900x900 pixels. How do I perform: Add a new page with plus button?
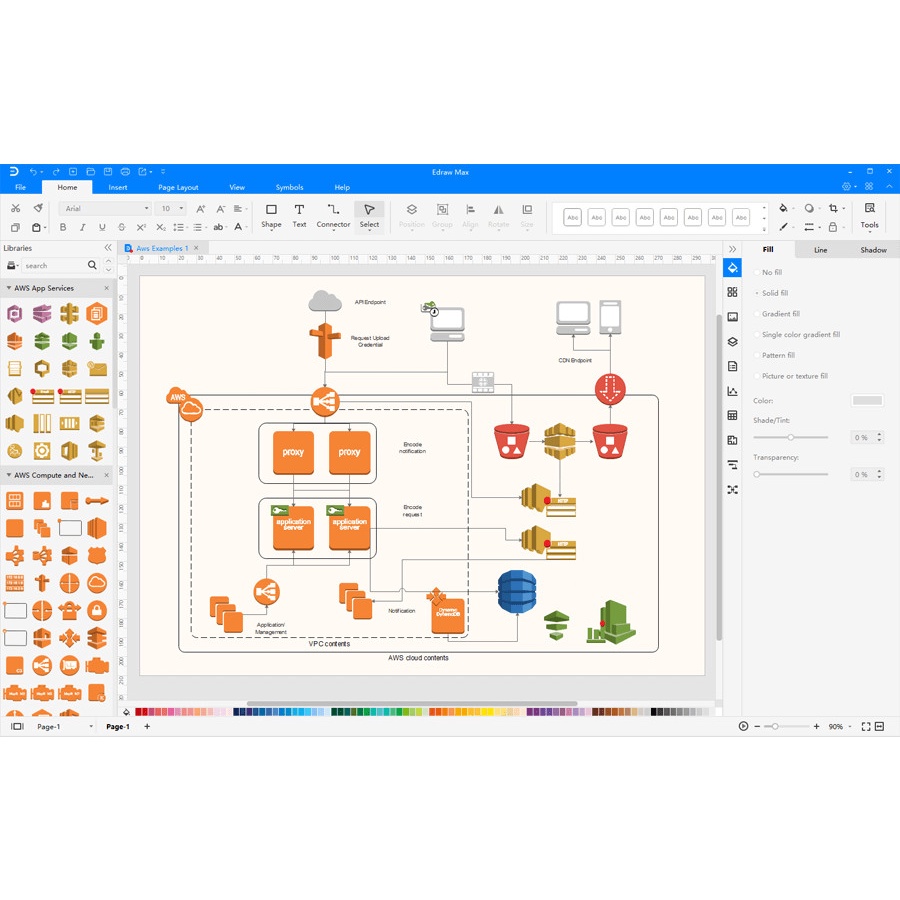(x=147, y=726)
